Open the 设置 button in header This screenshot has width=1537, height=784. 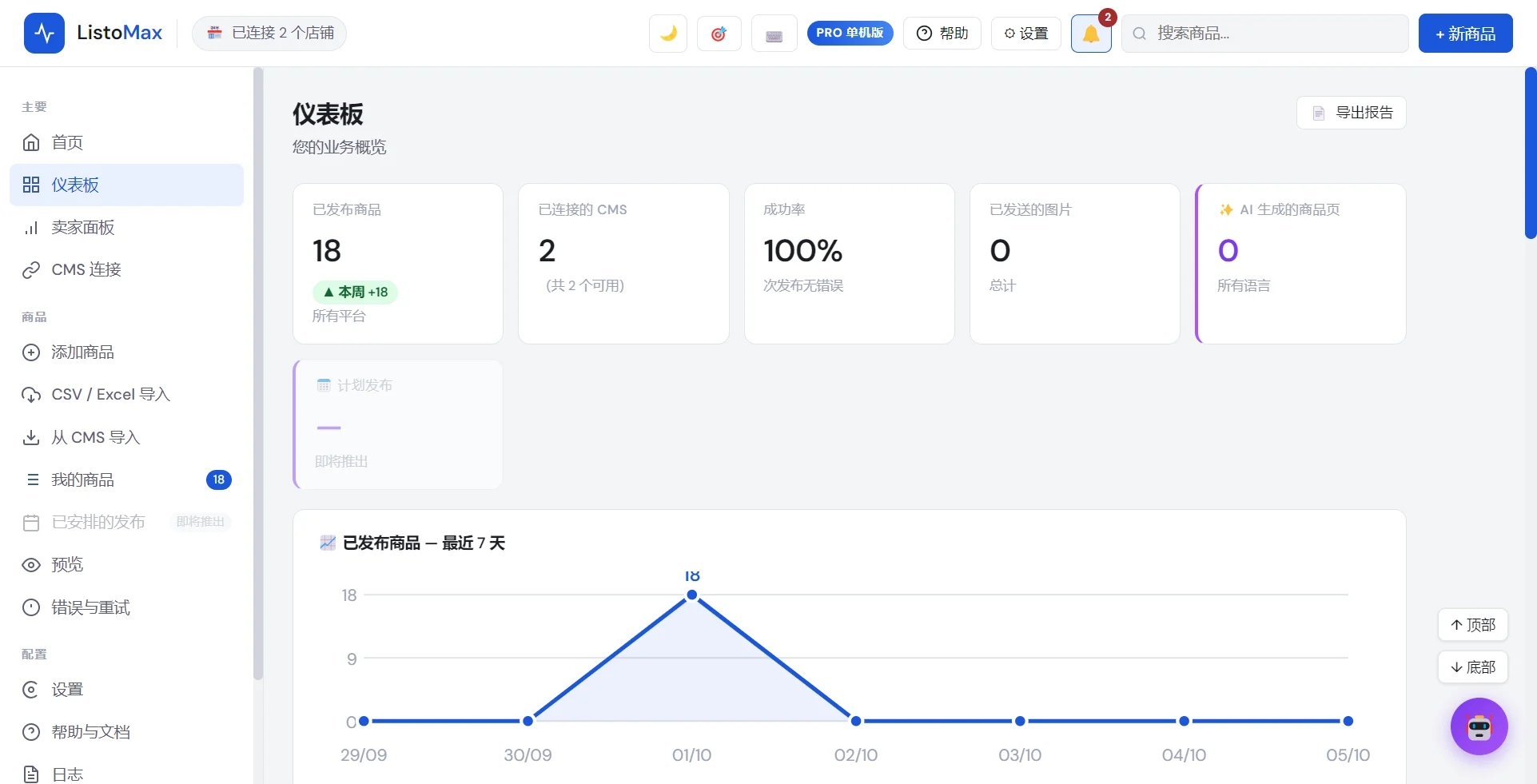click(1026, 34)
